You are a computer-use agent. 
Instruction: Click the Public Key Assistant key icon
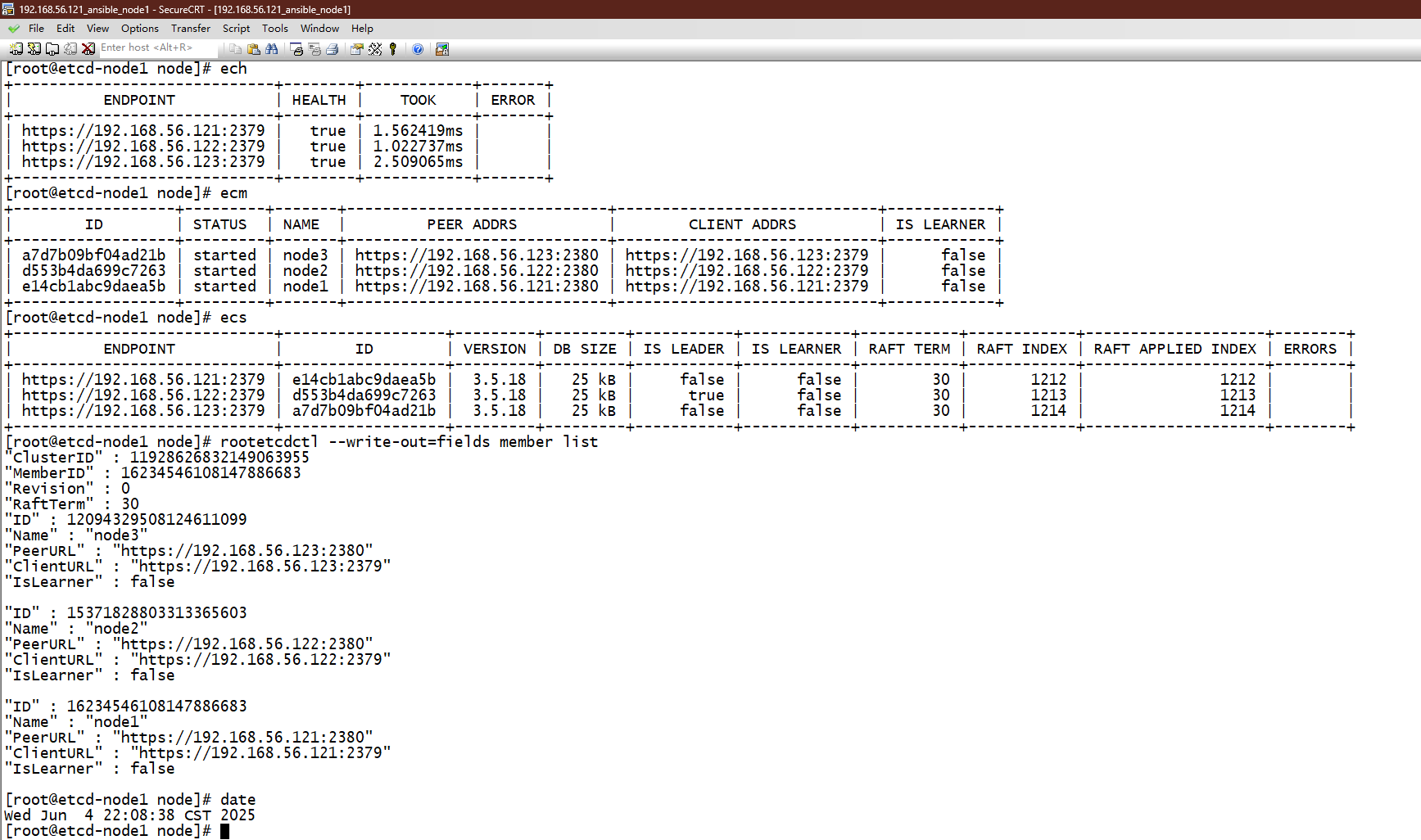(x=393, y=49)
